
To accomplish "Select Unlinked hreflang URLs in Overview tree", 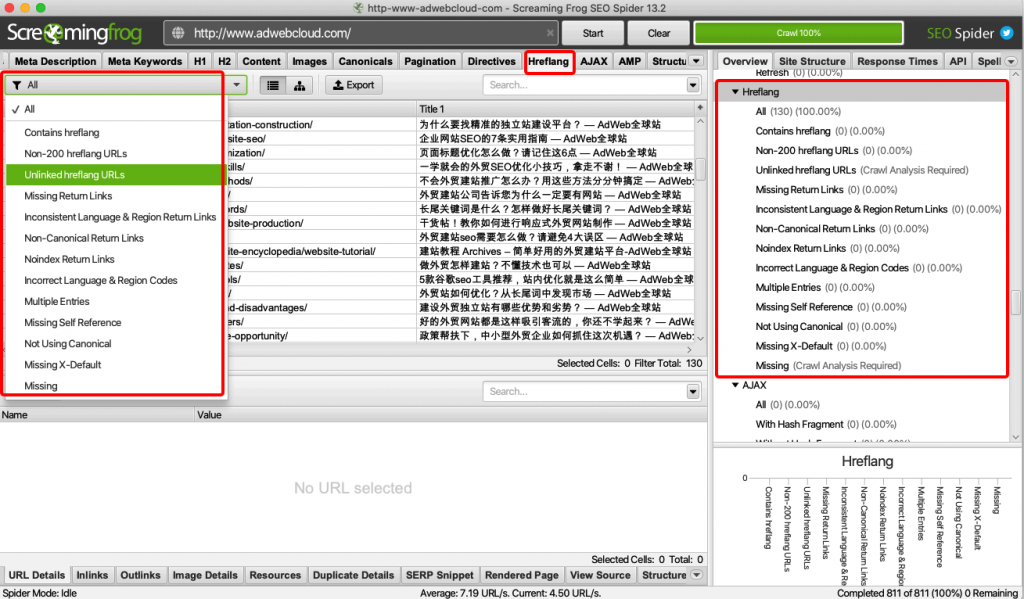I will point(861,170).
